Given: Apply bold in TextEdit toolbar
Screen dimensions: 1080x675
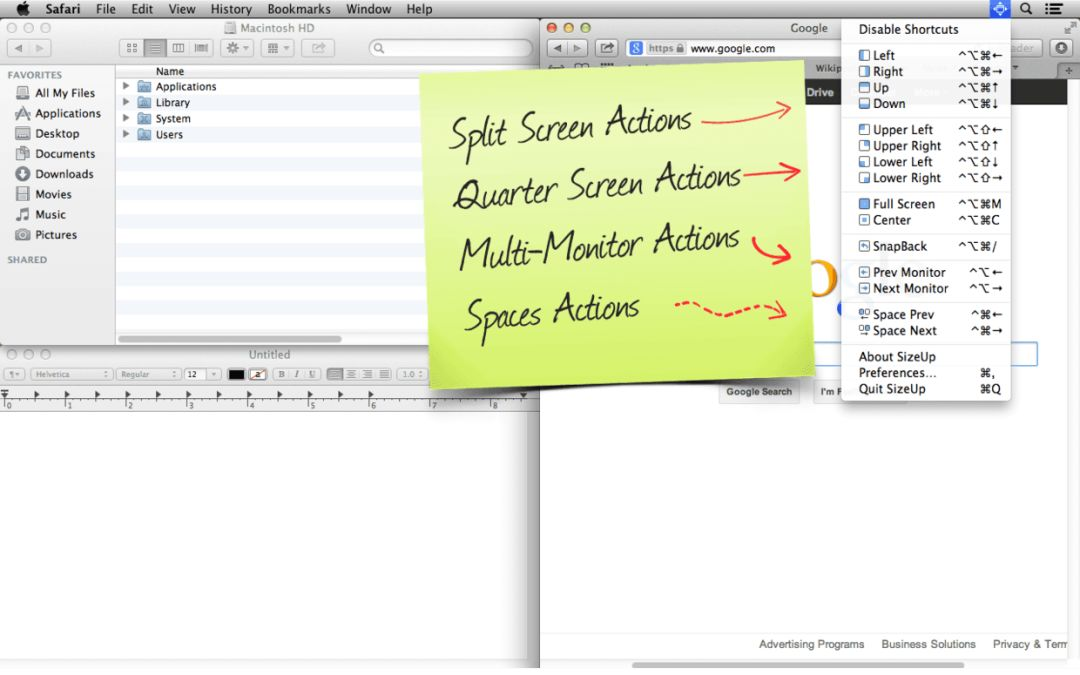Looking at the screenshot, I should click(x=281, y=374).
